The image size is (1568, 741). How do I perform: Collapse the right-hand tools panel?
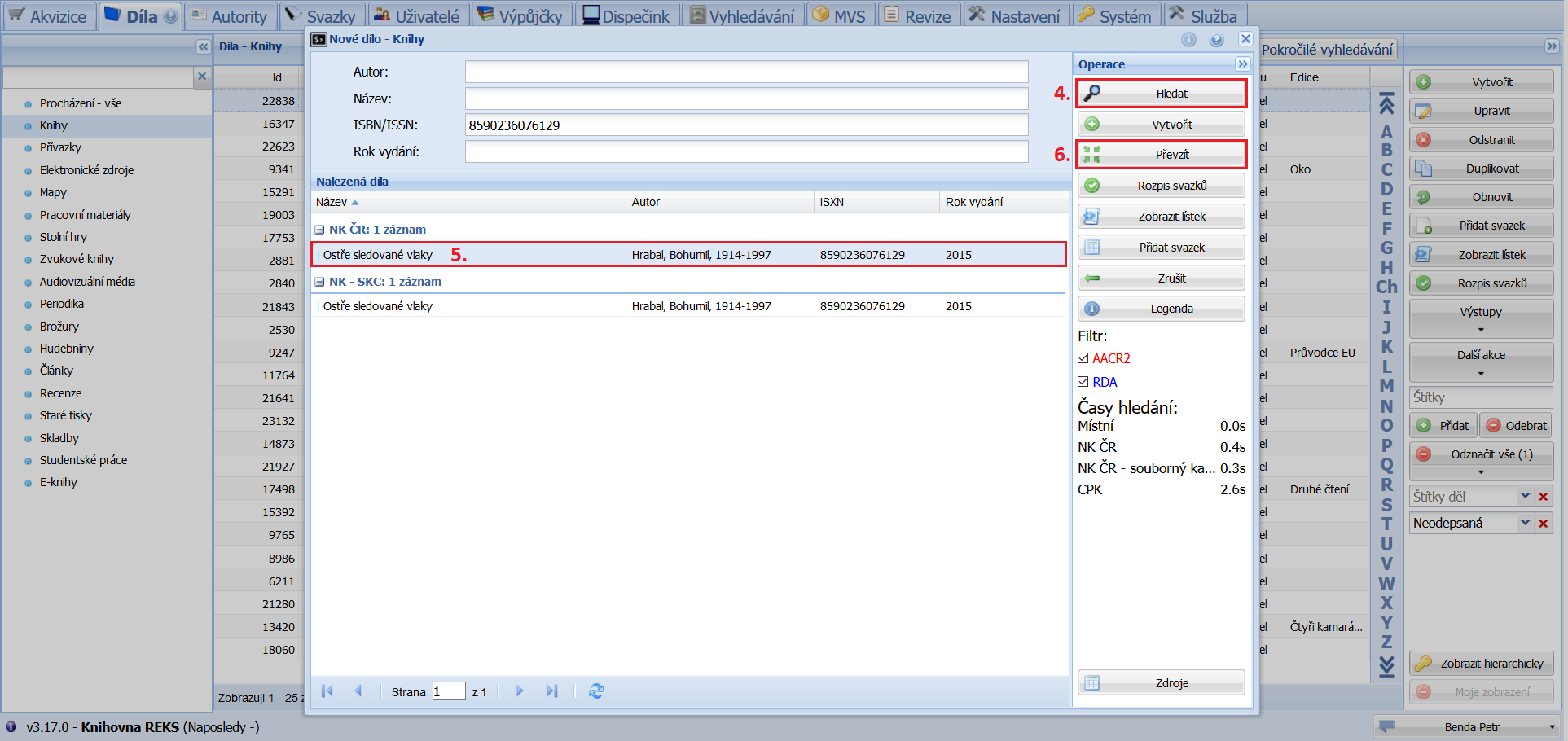click(x=1552, y=46)
